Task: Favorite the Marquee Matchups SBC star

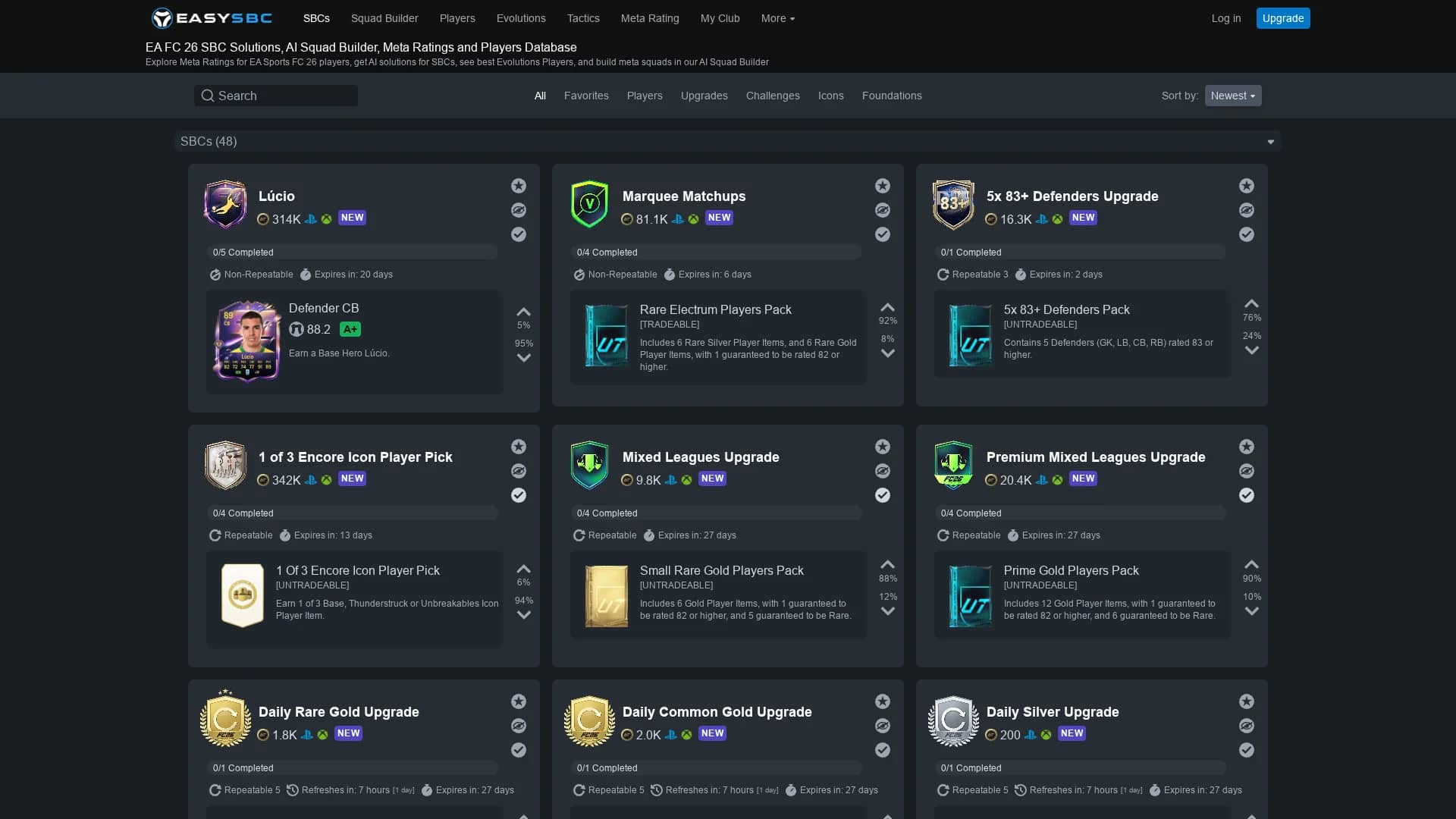Action: point(883,186)
